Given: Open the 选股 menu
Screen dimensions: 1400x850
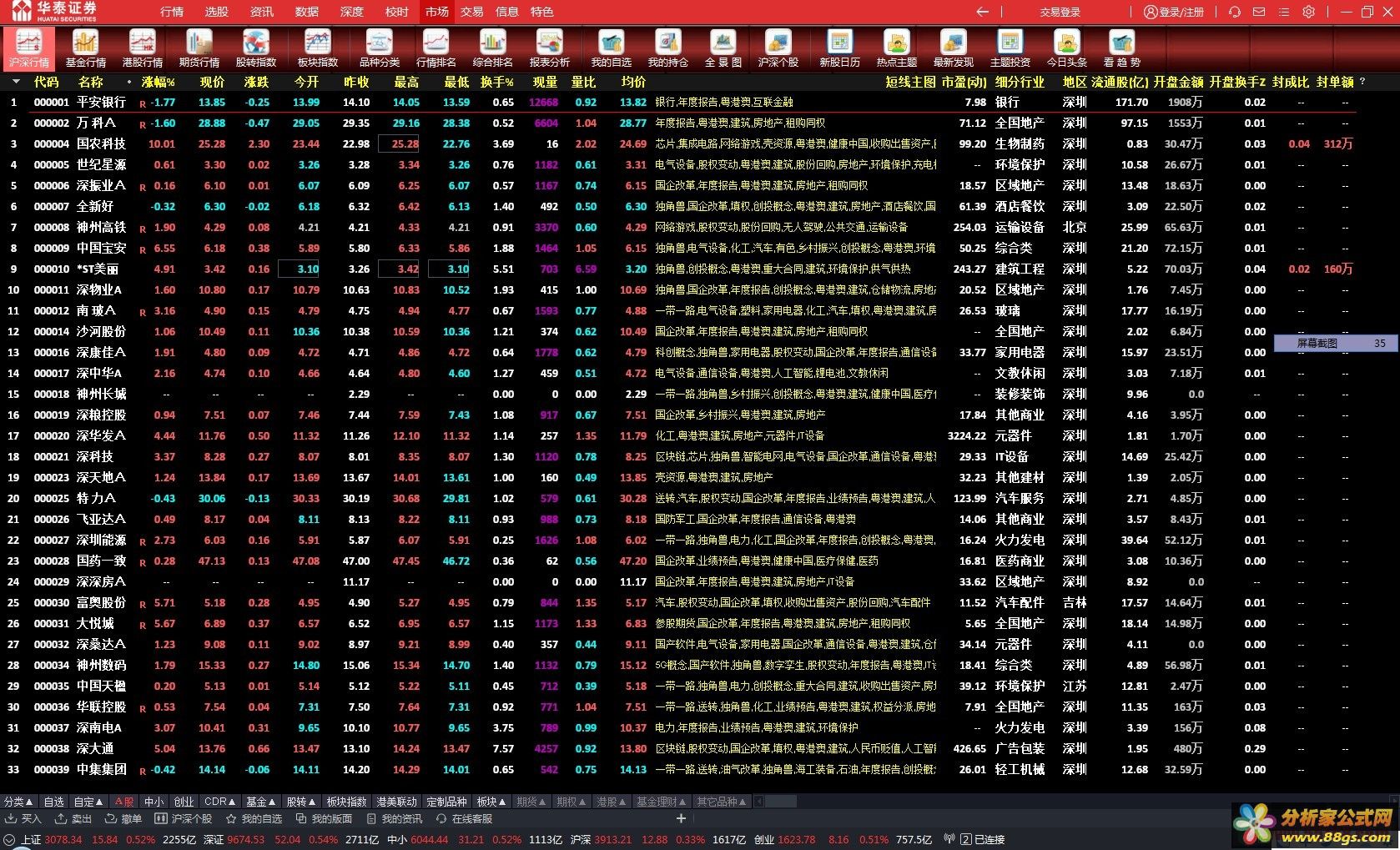Looking at the screenshot, I should [x=217, y=12].
